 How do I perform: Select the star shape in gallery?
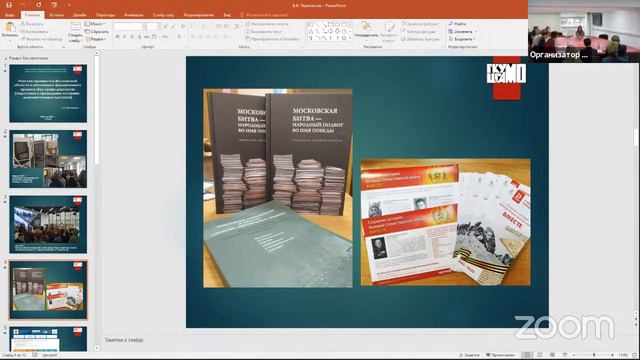pos(344,38)
